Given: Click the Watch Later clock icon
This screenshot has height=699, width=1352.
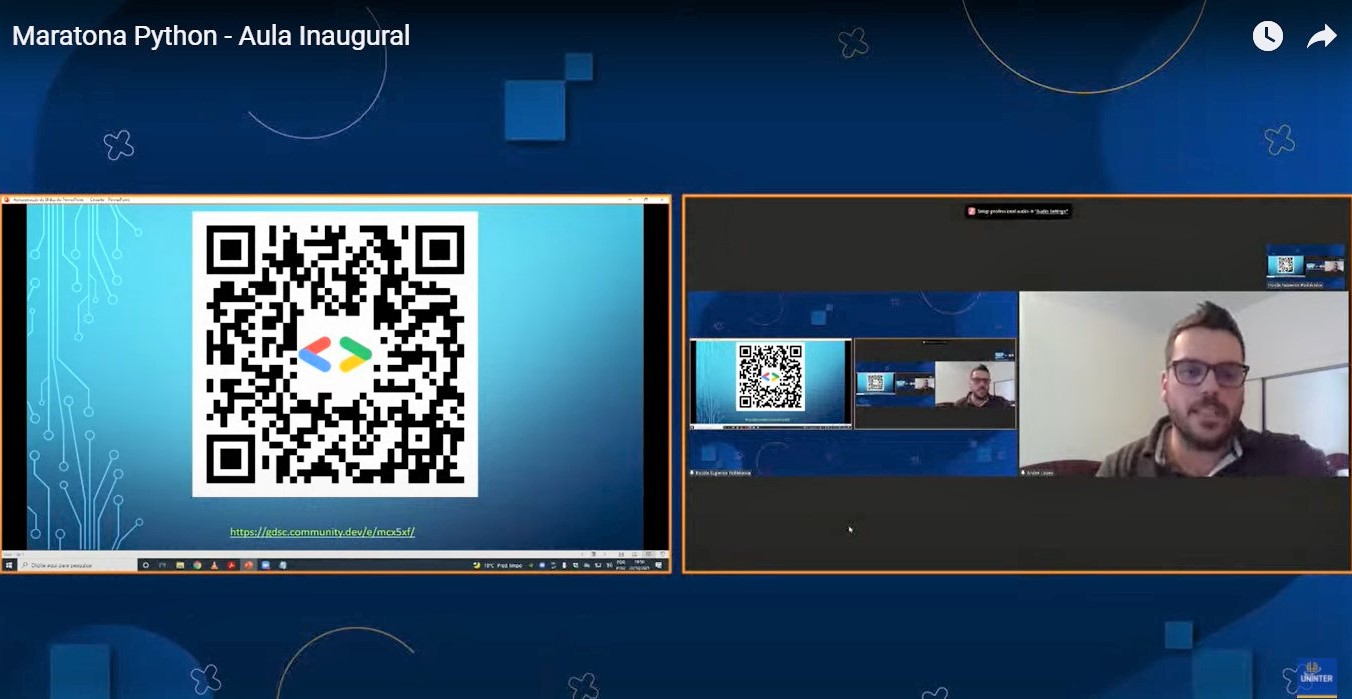Looking at the screenshot, I should [1267, 37].
